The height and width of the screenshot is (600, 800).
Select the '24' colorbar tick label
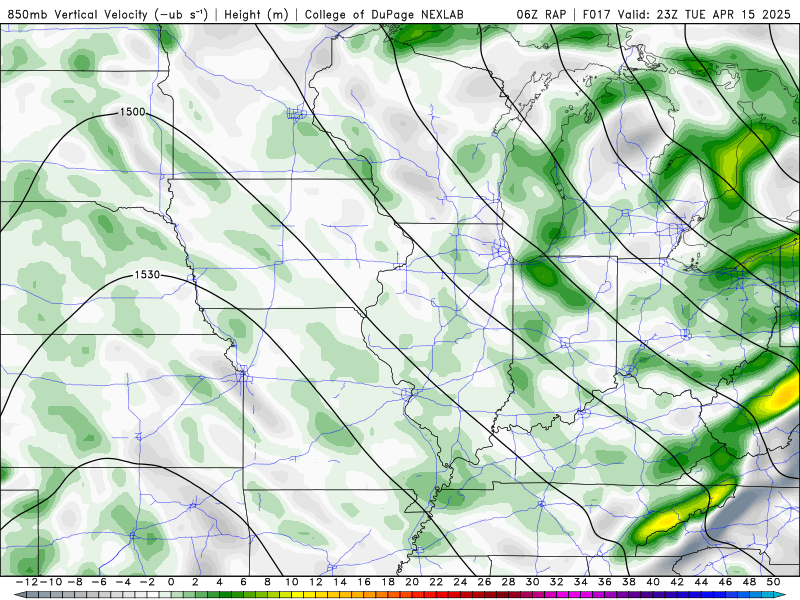460,582
